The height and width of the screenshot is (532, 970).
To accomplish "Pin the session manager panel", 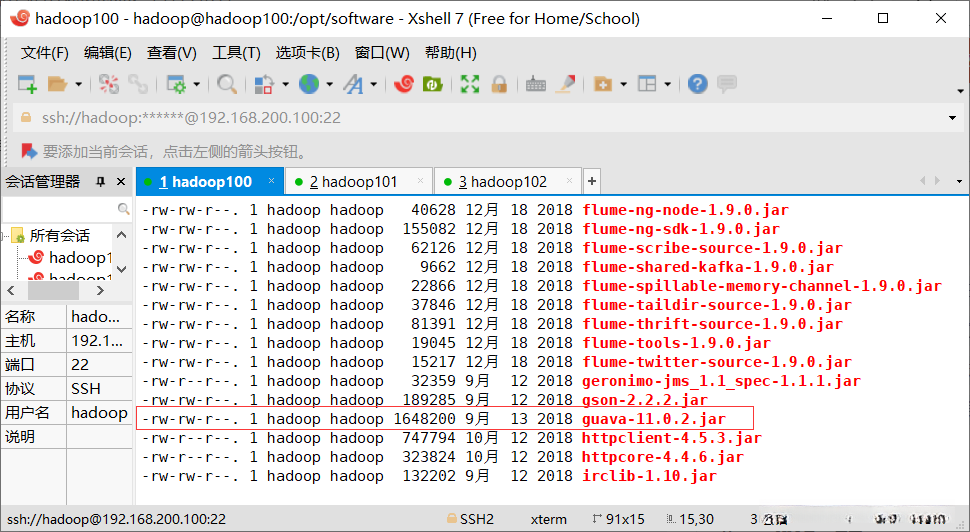I will [x=100, y=181].
